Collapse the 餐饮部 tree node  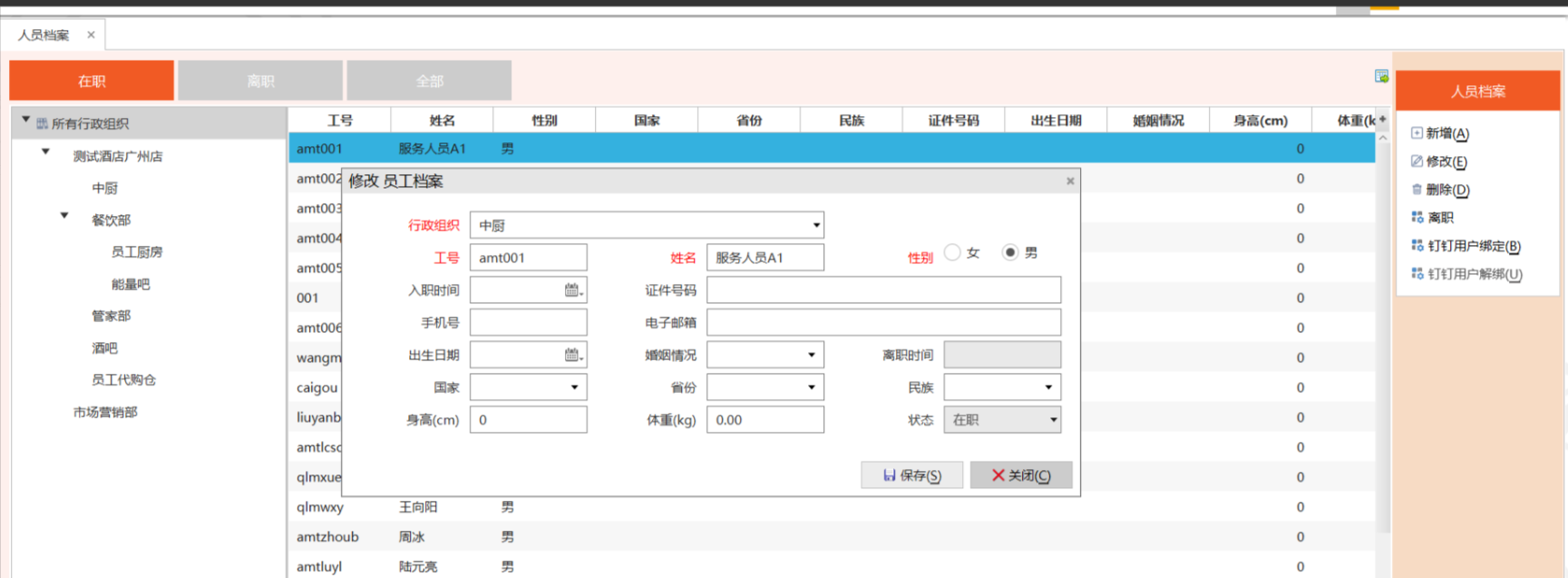pyautogui.click(x=64, y=216)
